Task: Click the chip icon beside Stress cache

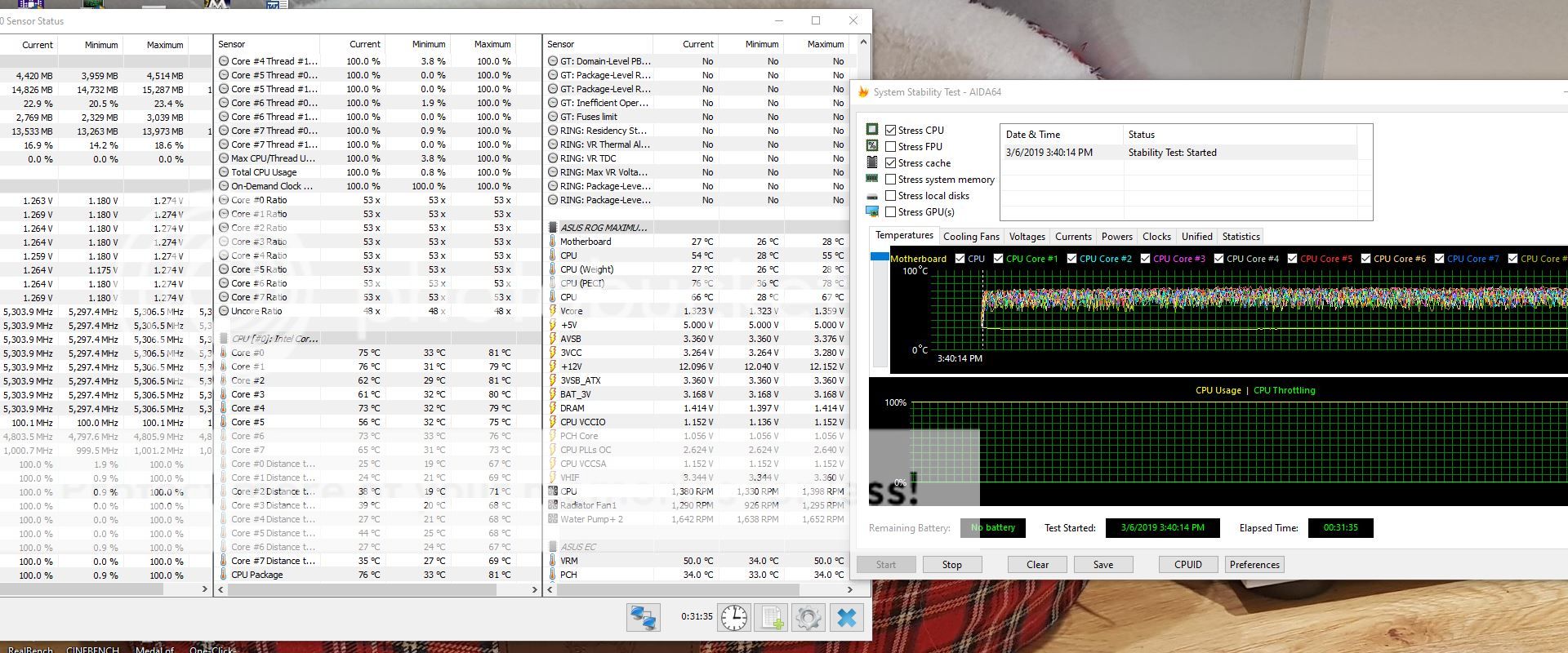Action: 872,162
